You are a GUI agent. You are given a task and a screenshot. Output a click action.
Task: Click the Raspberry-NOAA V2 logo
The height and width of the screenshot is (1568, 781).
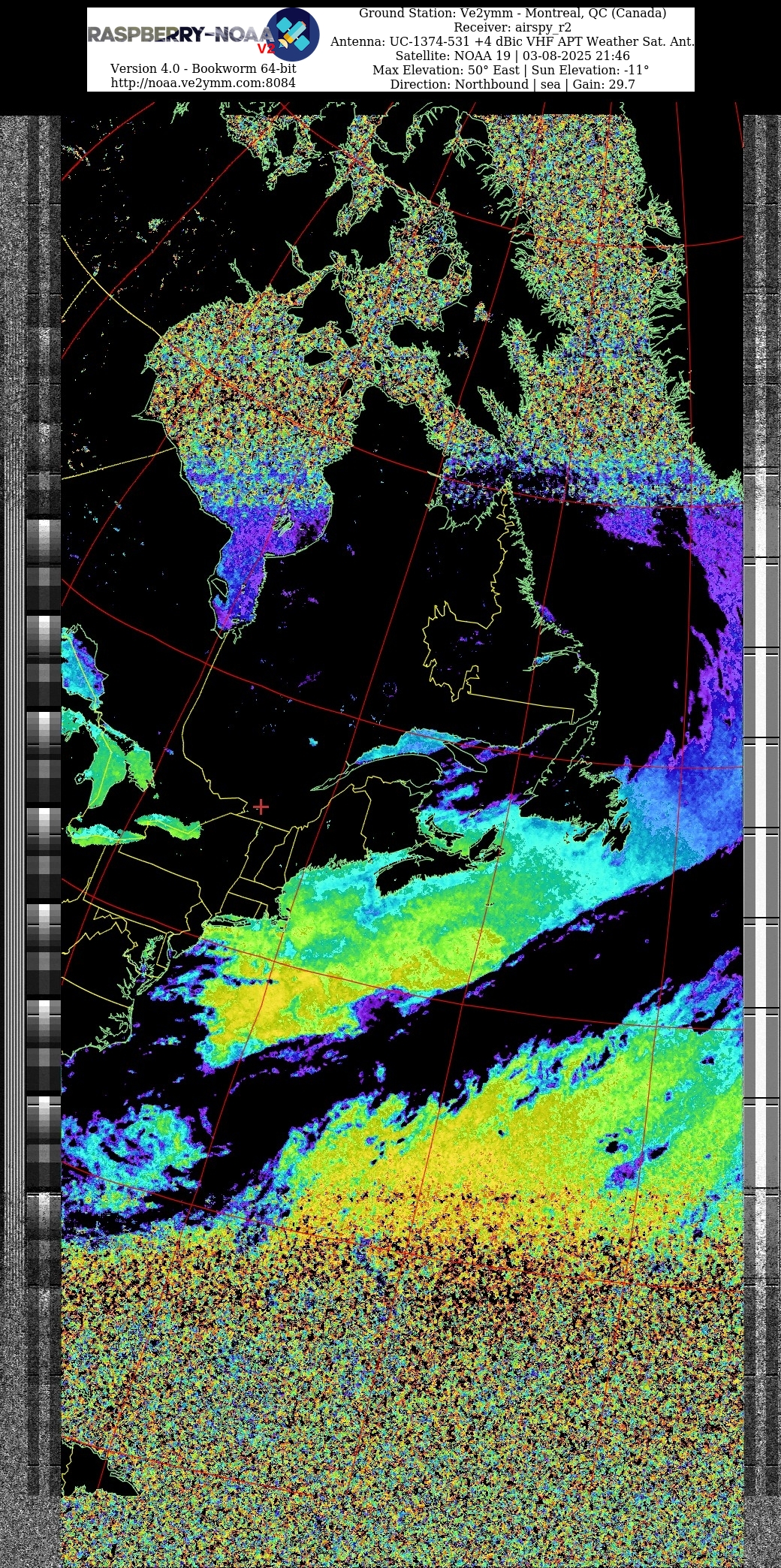click(204, 35)
